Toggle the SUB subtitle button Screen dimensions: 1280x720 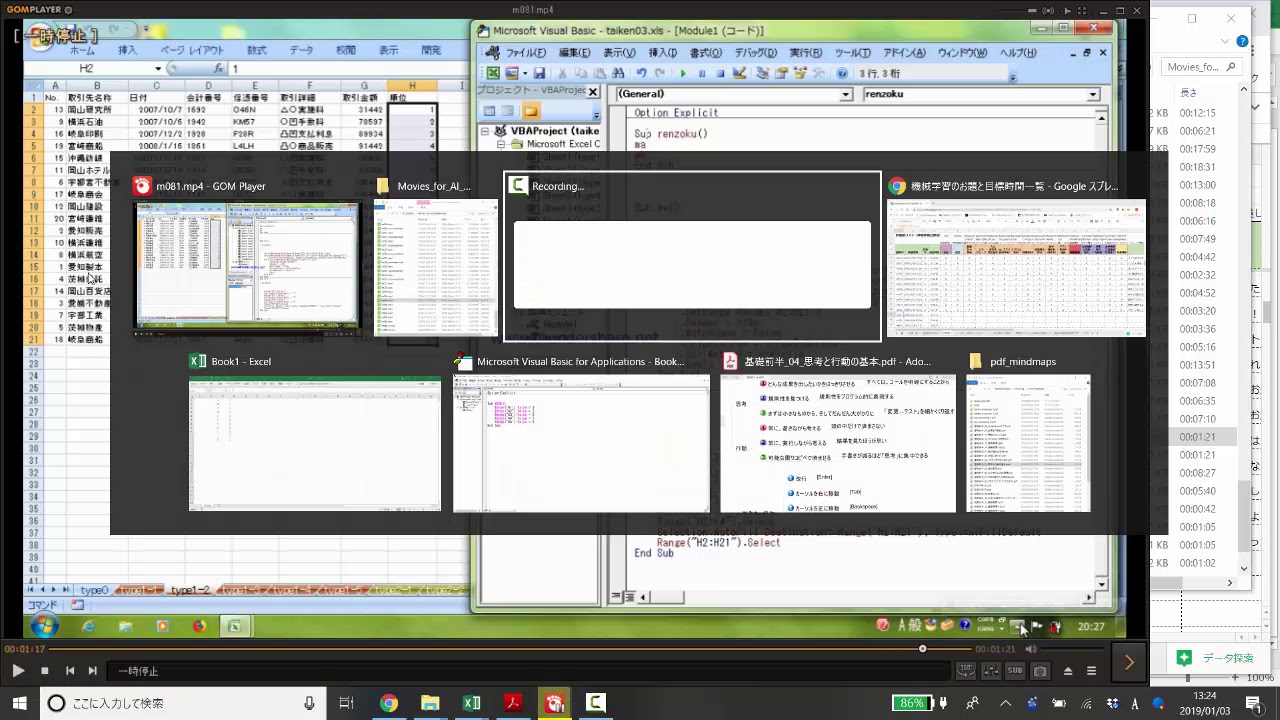(x=1015, y=671)
